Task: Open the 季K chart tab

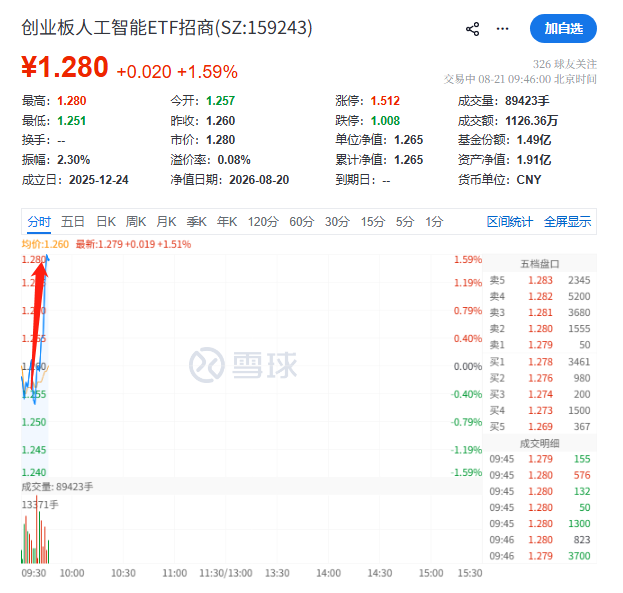Action: [x=196, y=221]
